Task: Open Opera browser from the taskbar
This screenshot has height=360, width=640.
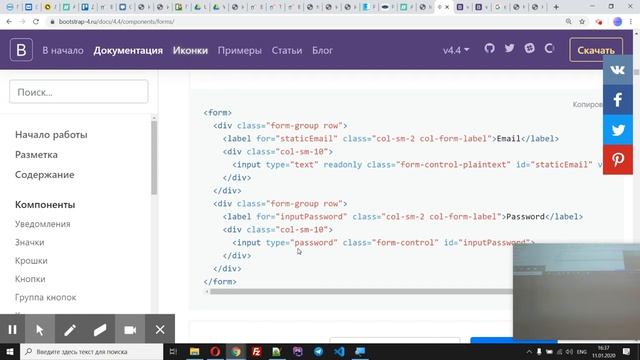Action: coord(215,351)
